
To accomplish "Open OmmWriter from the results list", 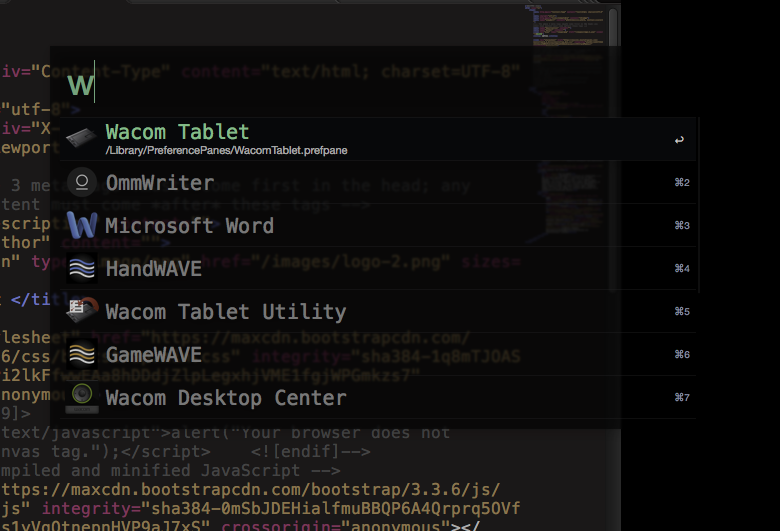I will [x=160, y=183].
